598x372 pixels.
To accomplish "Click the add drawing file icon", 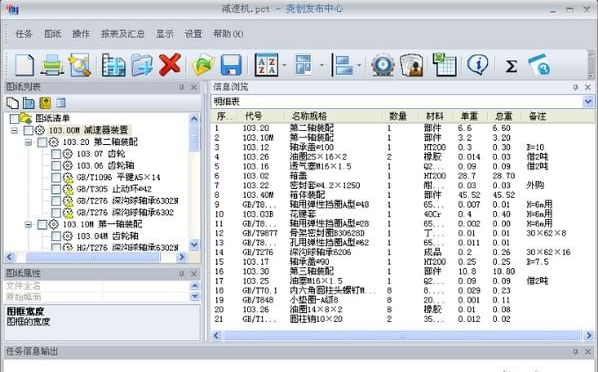I will [x=114, y=65].
